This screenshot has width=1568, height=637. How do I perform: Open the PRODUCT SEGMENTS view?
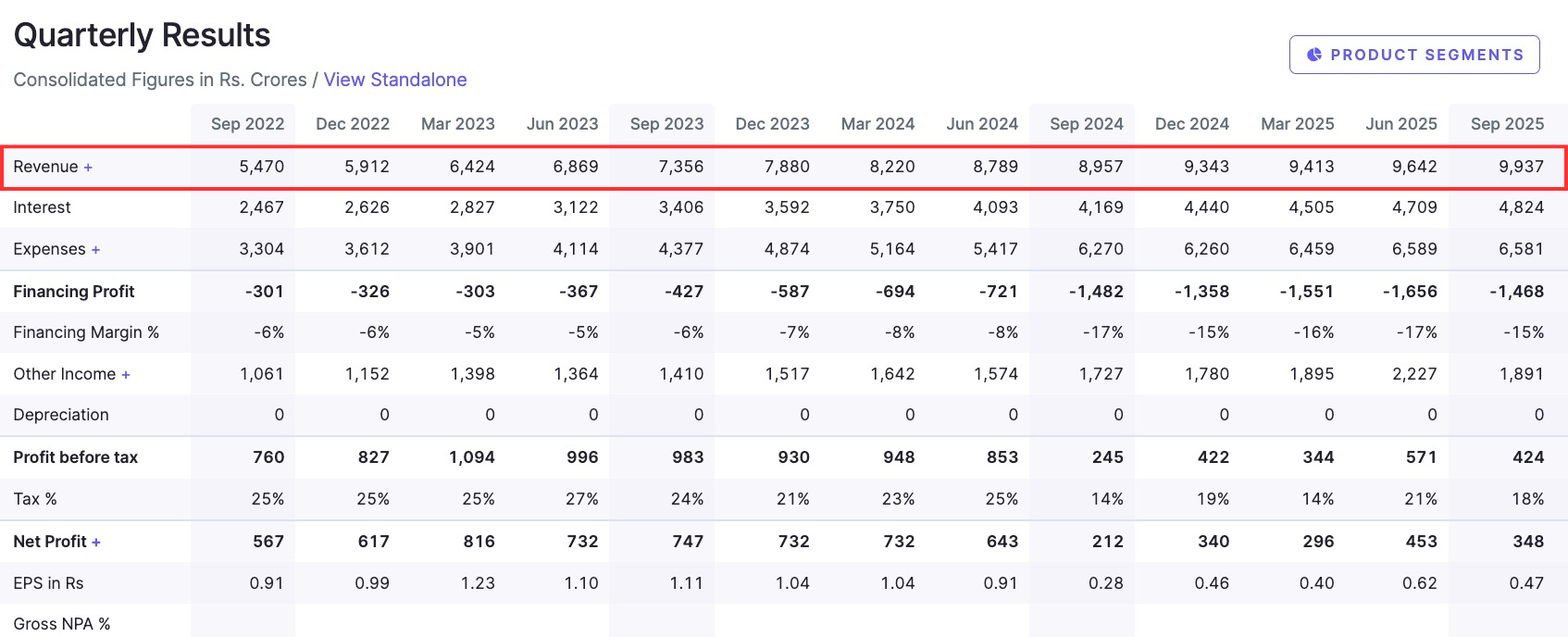[x=1413, y=55]
